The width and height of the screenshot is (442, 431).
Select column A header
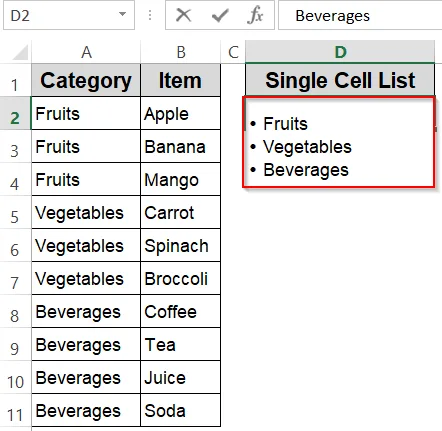click(86, 52)
